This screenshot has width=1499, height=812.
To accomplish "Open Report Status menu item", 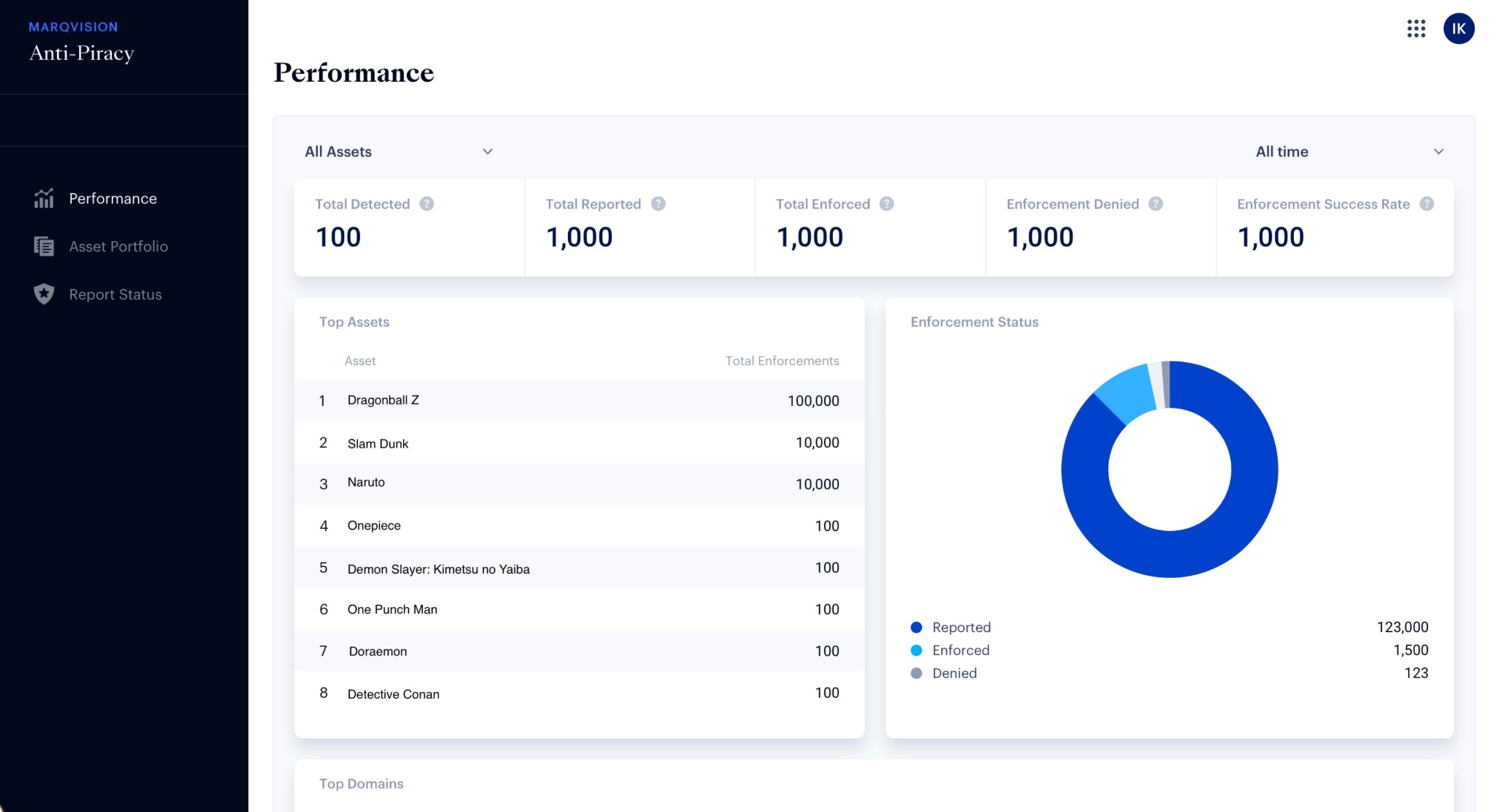I will [x=116, y=294].
